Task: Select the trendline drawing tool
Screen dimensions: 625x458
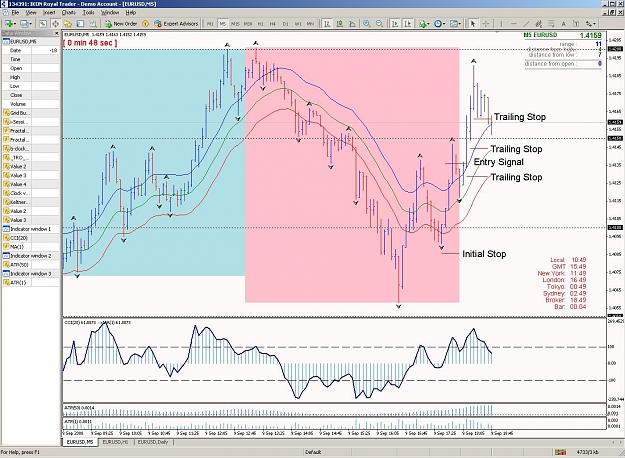Action: click(526, 24)
